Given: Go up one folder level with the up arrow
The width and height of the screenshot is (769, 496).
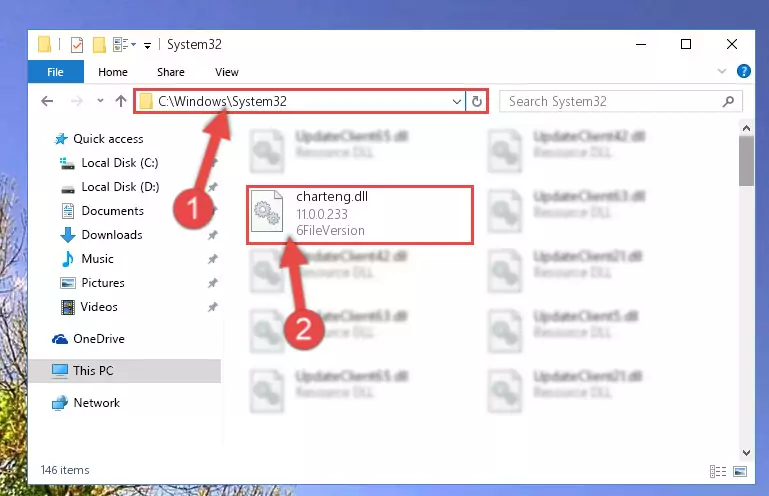Looking at the screenshot, I should point(121,101).
